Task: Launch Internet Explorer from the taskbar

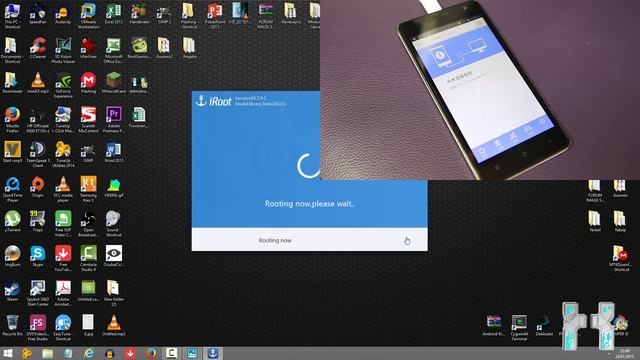Action: (x=89, y=353)
